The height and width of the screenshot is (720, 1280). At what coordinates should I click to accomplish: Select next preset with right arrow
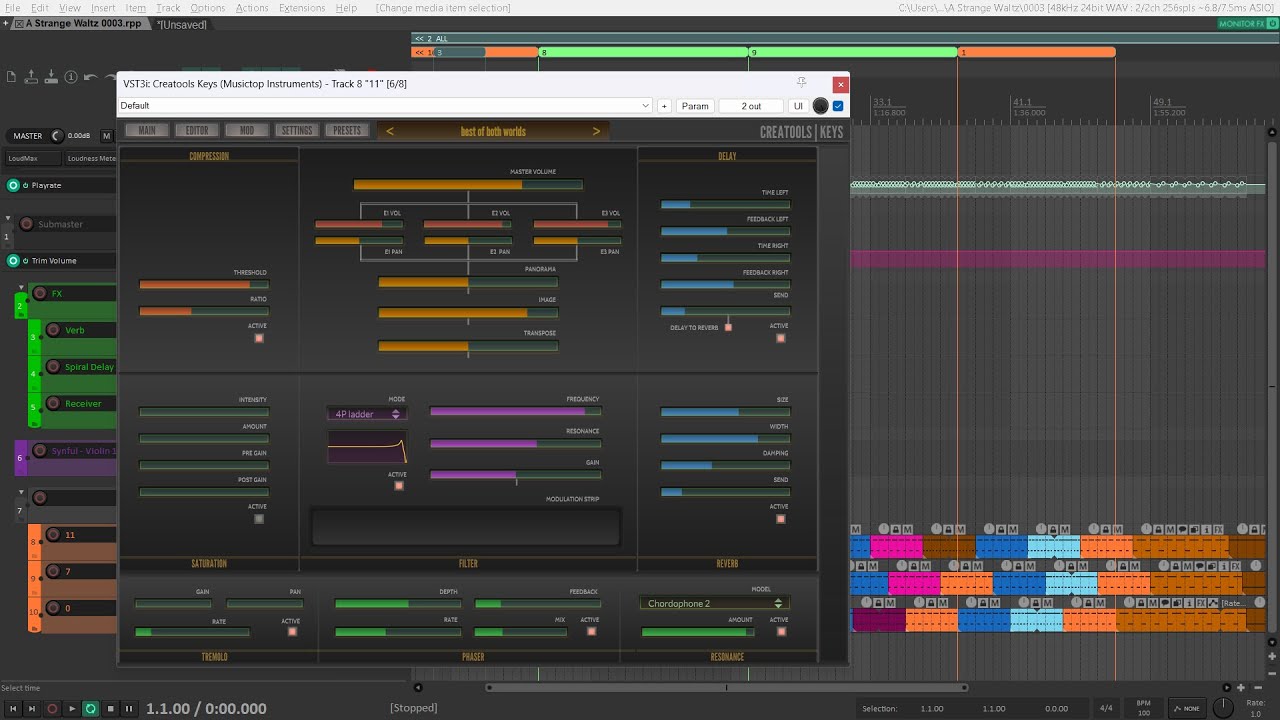click(596, 131)
